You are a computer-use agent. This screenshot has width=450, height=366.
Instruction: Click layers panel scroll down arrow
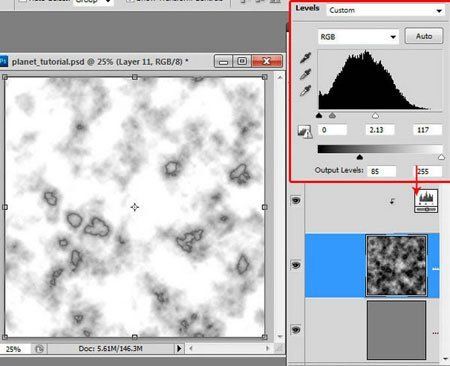tap(446, 359)
